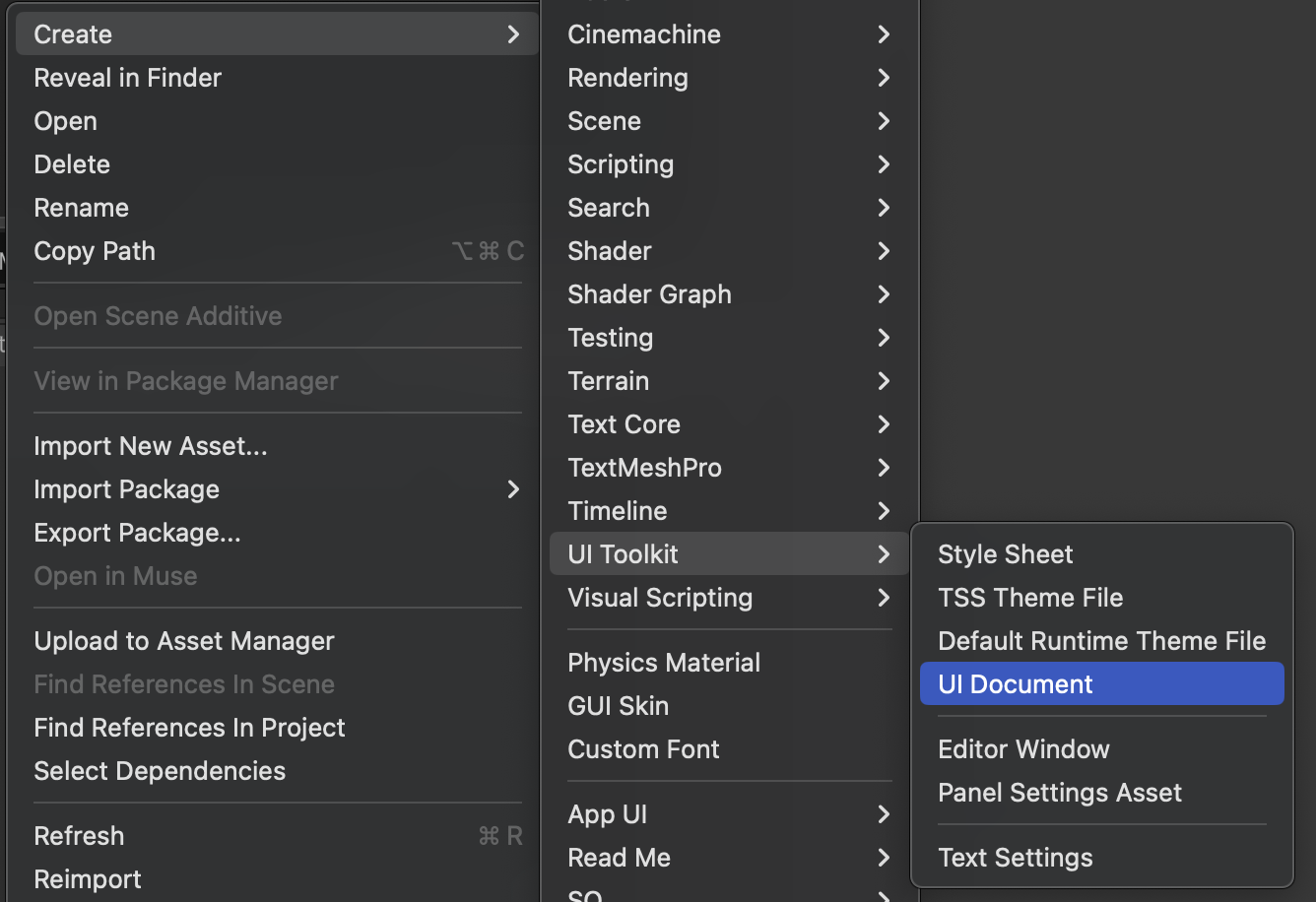This screenshot has width=1316, height=902.
Task: Expand the TextMeshPro submenu
Action: pyautogui.click(x=644, y=468)
